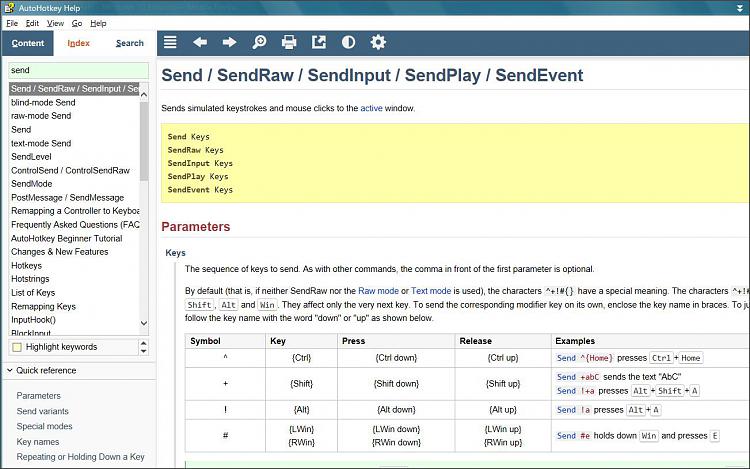The height and width of the screenshot is (469, 750).
Task: Switch color theme with the half-circle icon
Action: click(x=348, y=43)
